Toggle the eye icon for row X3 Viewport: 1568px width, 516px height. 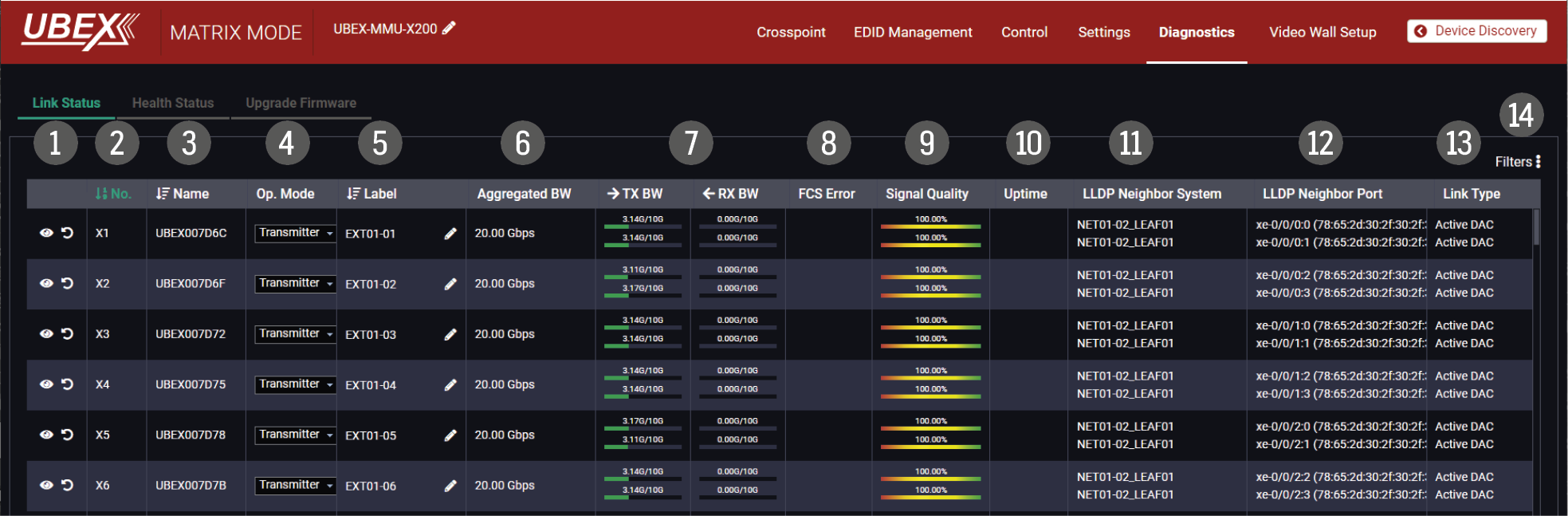(46, 333)
